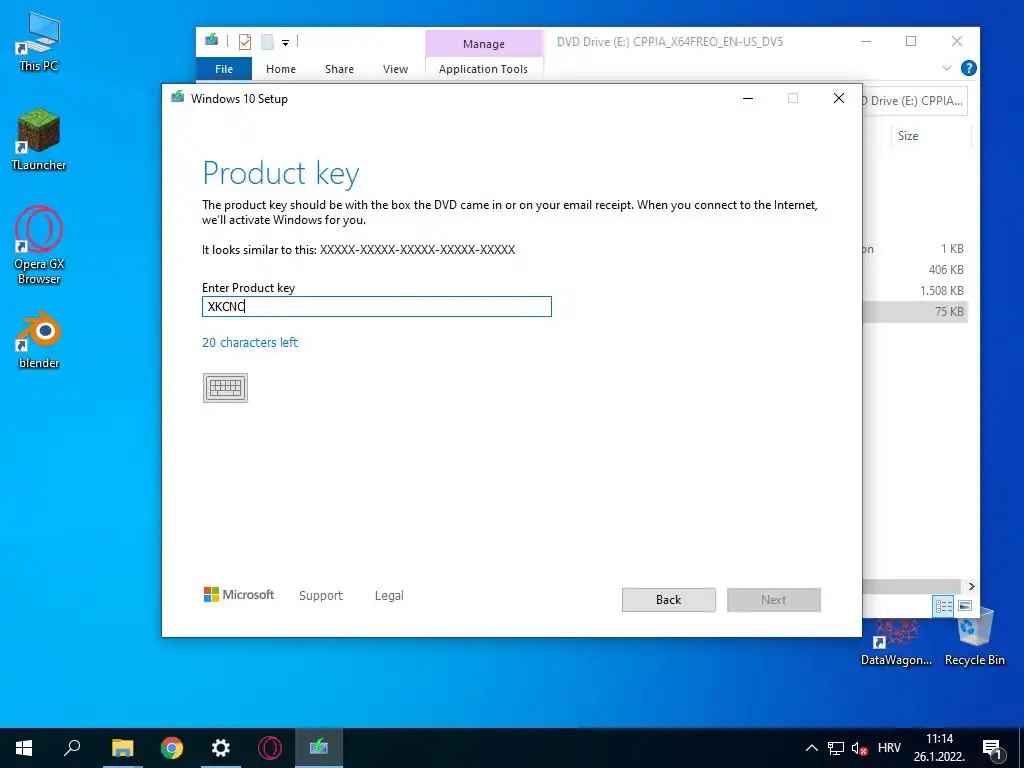Image resolution: width=1024 pixels, height=768 pixels.
Task: Open the Support link
Action: coord(321,595)
